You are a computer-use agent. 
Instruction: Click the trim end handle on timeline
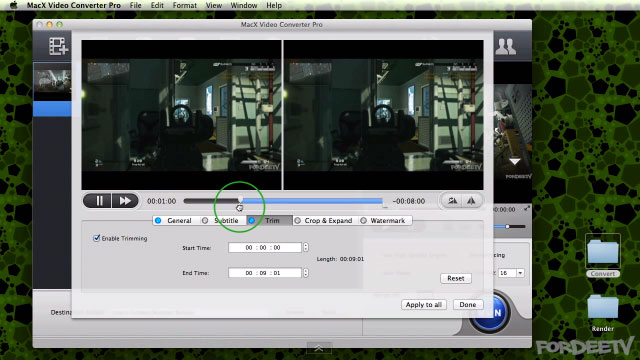pos(384,204)
